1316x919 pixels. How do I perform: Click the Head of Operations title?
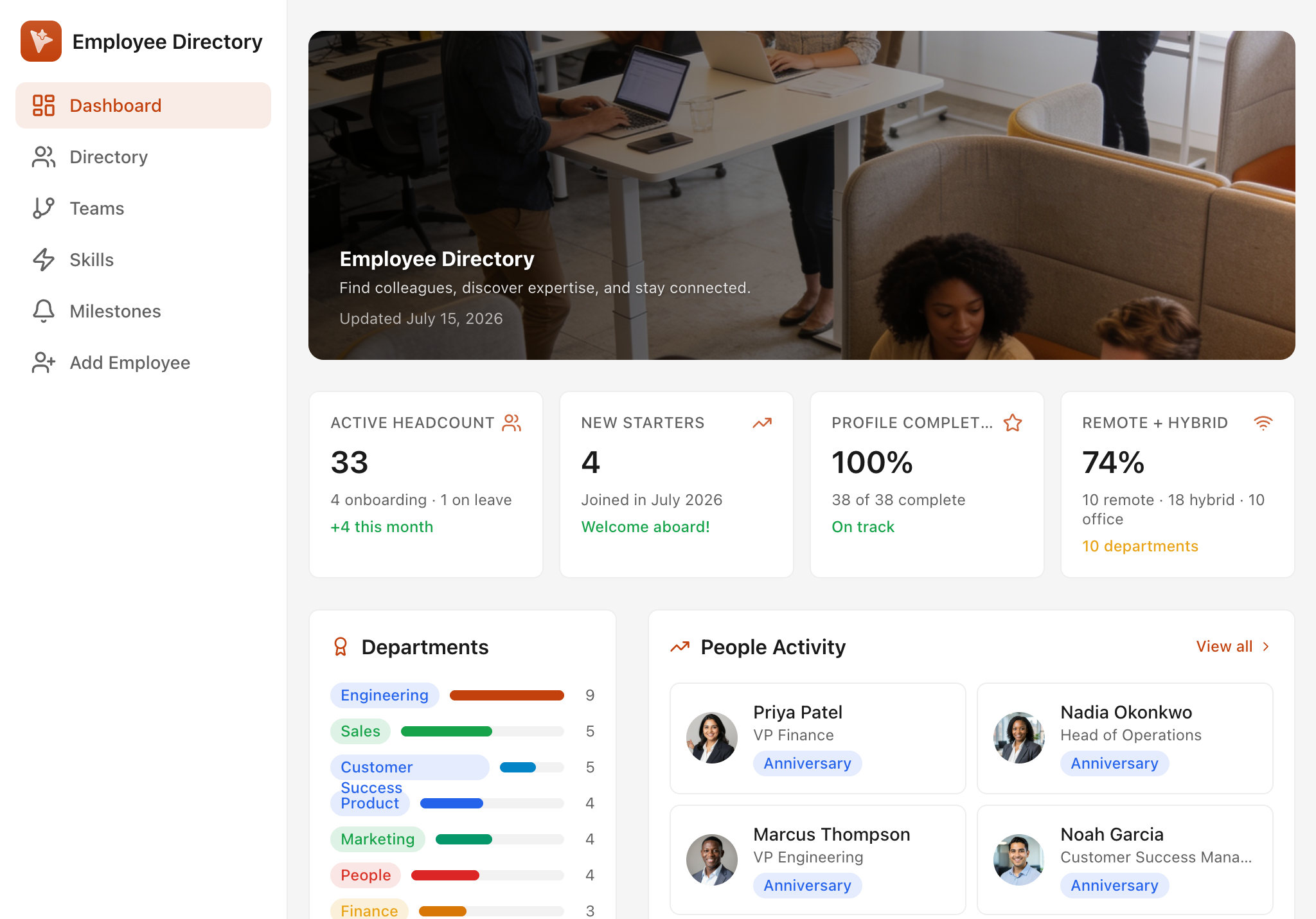pos(1131,735)
